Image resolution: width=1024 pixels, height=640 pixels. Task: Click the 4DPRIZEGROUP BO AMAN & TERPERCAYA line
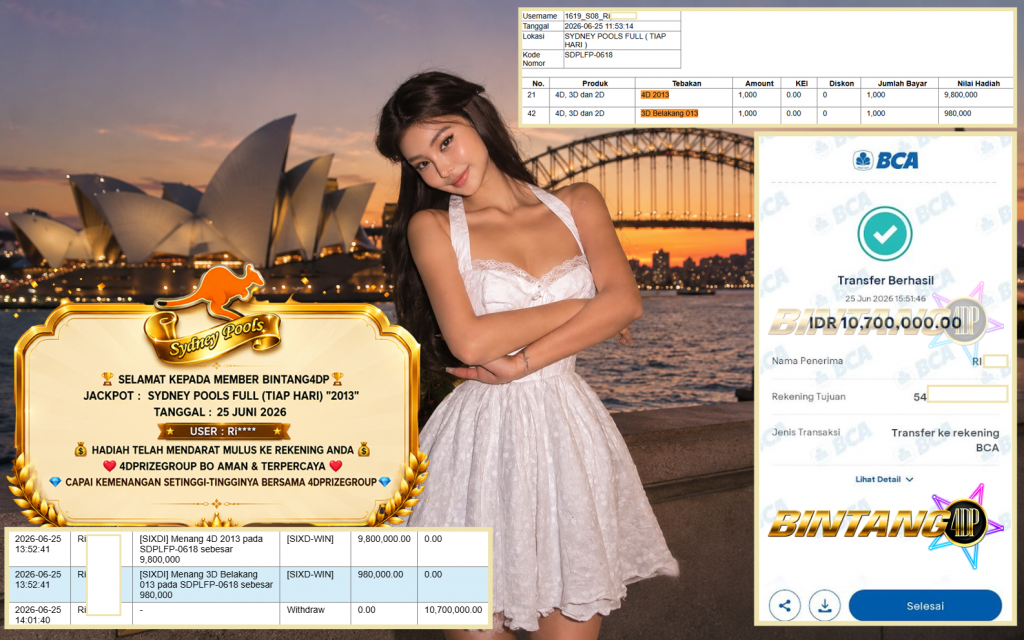coord(223,466)
